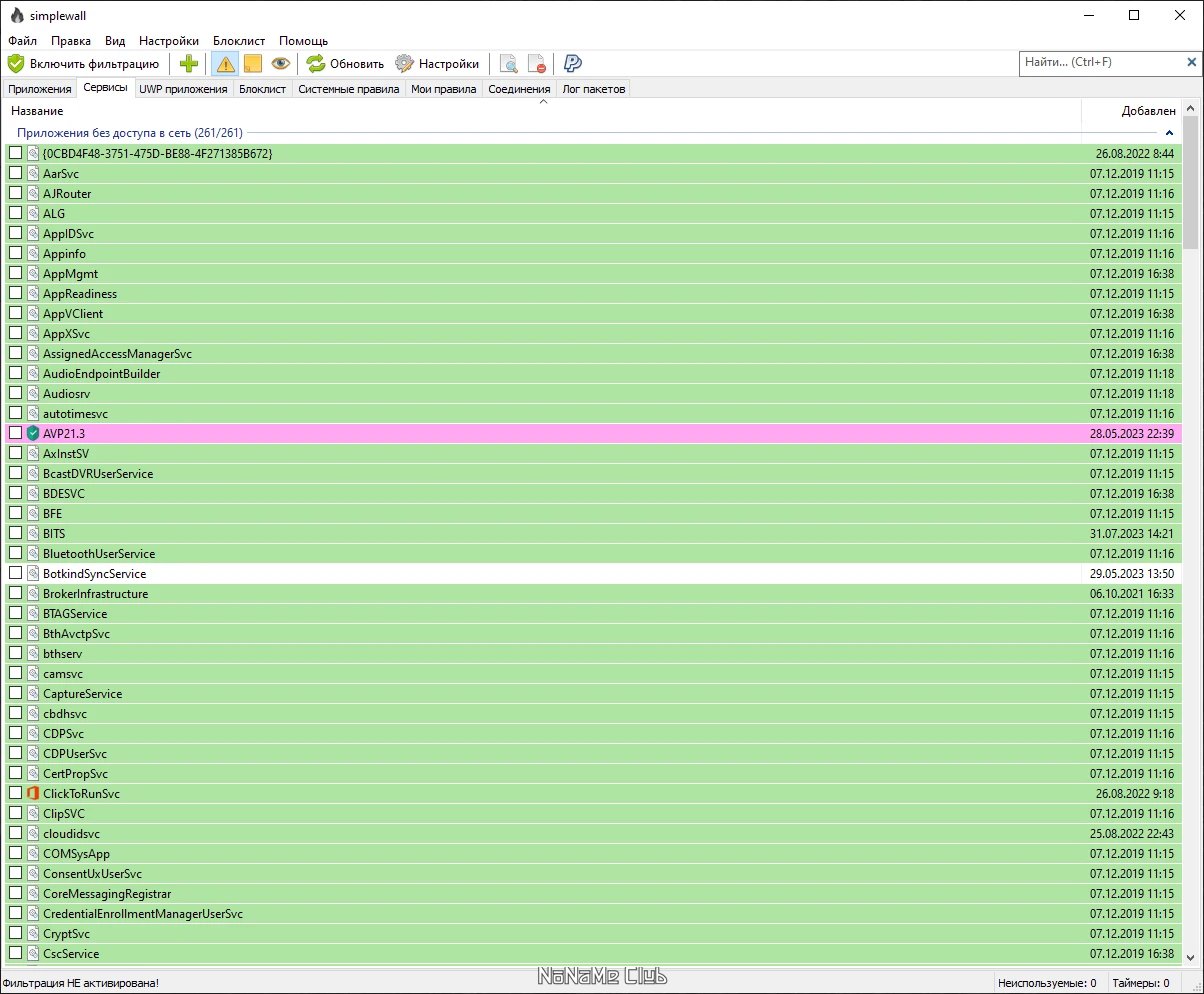Click the service icon beside BITS
Image resolution: width=1204 pixels, height=994 pixels.
pyautogui.click(x=34, y=533)
